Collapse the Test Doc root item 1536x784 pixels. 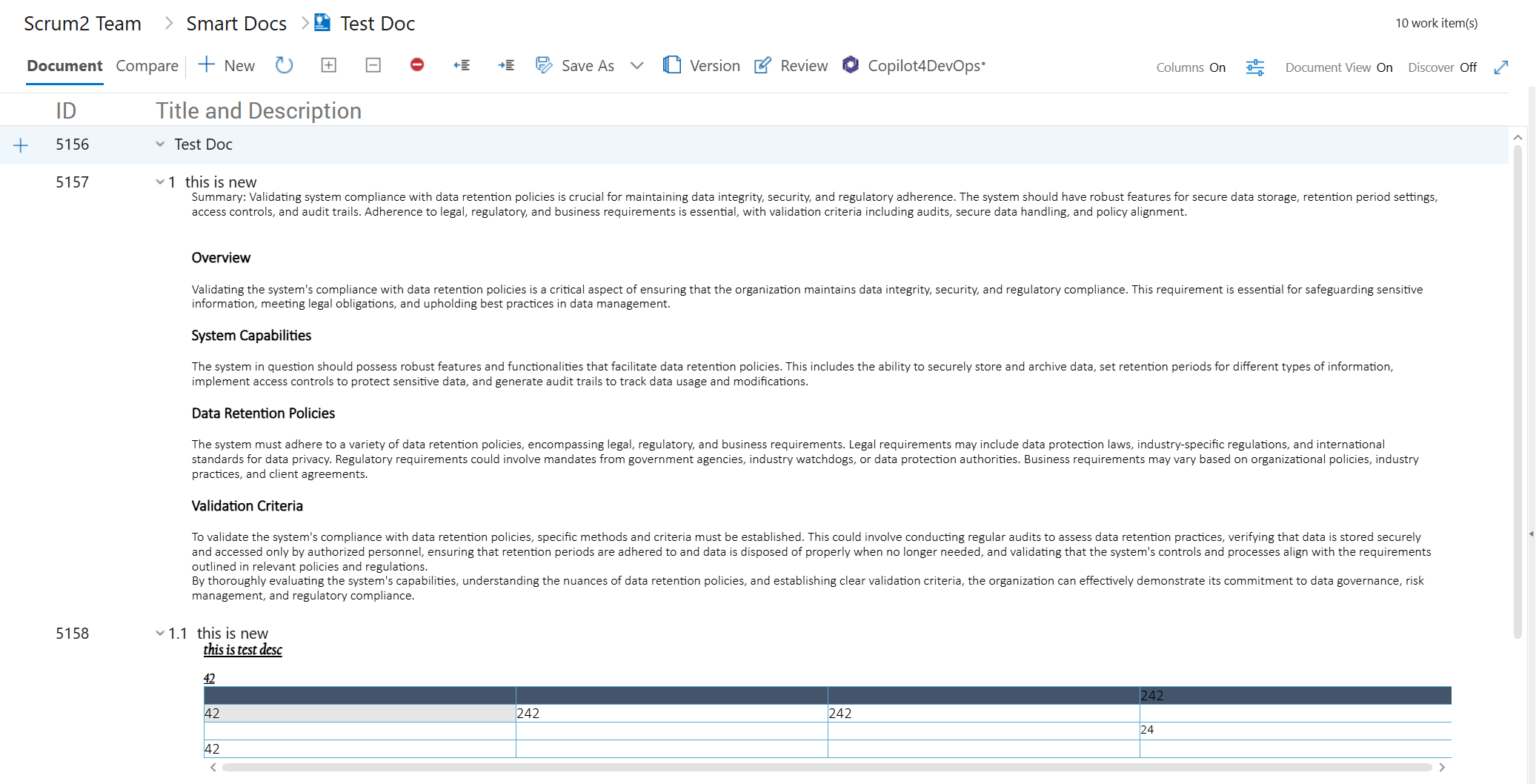160,144
